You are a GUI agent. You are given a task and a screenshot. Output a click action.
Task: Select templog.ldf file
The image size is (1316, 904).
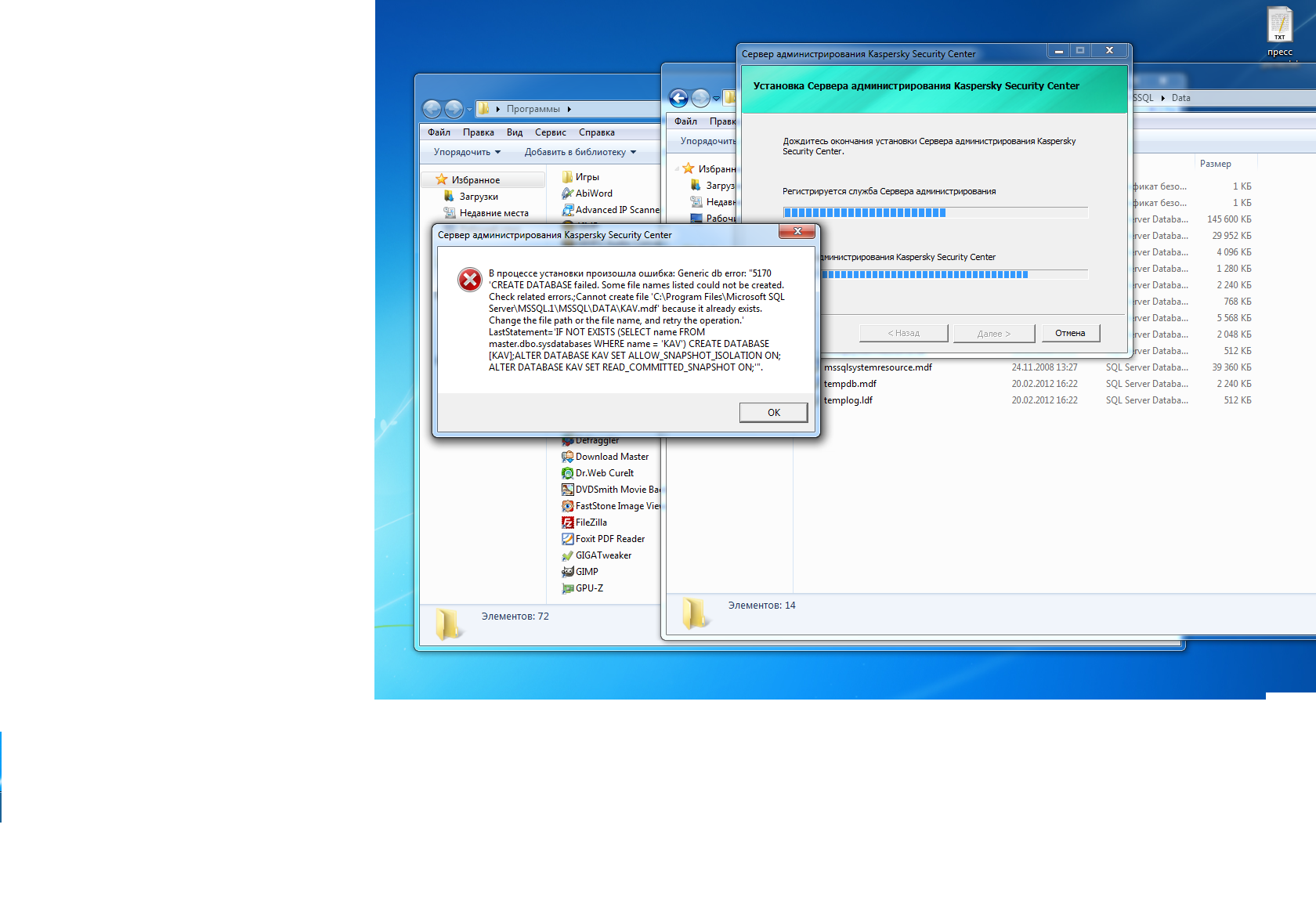848,400
